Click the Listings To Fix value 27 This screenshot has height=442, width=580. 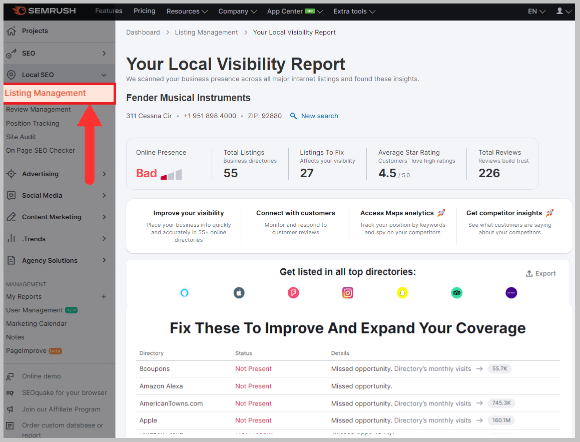tap(307, 173)
